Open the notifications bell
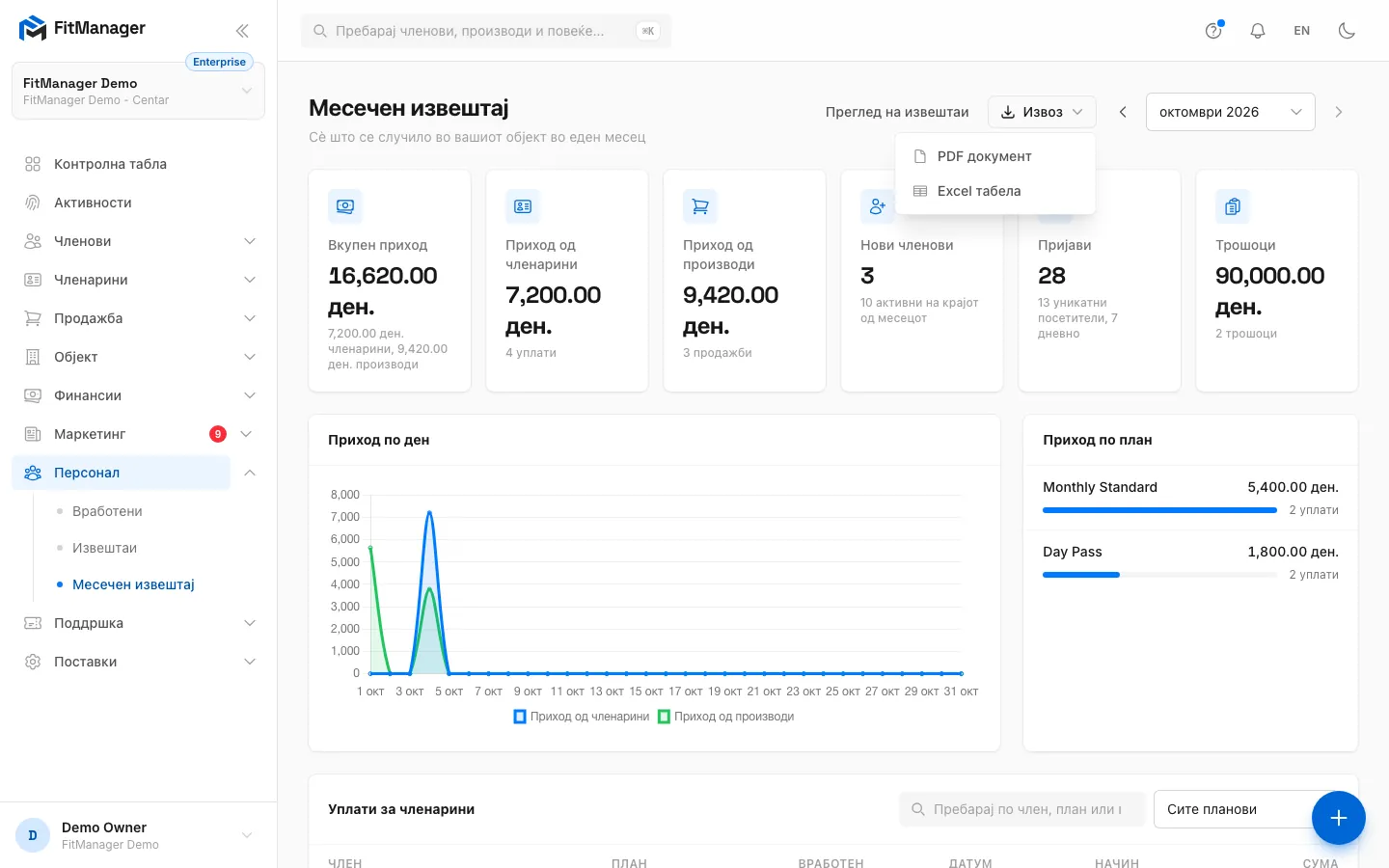This screenshot has height=868, width=1389. (1258, 31)
